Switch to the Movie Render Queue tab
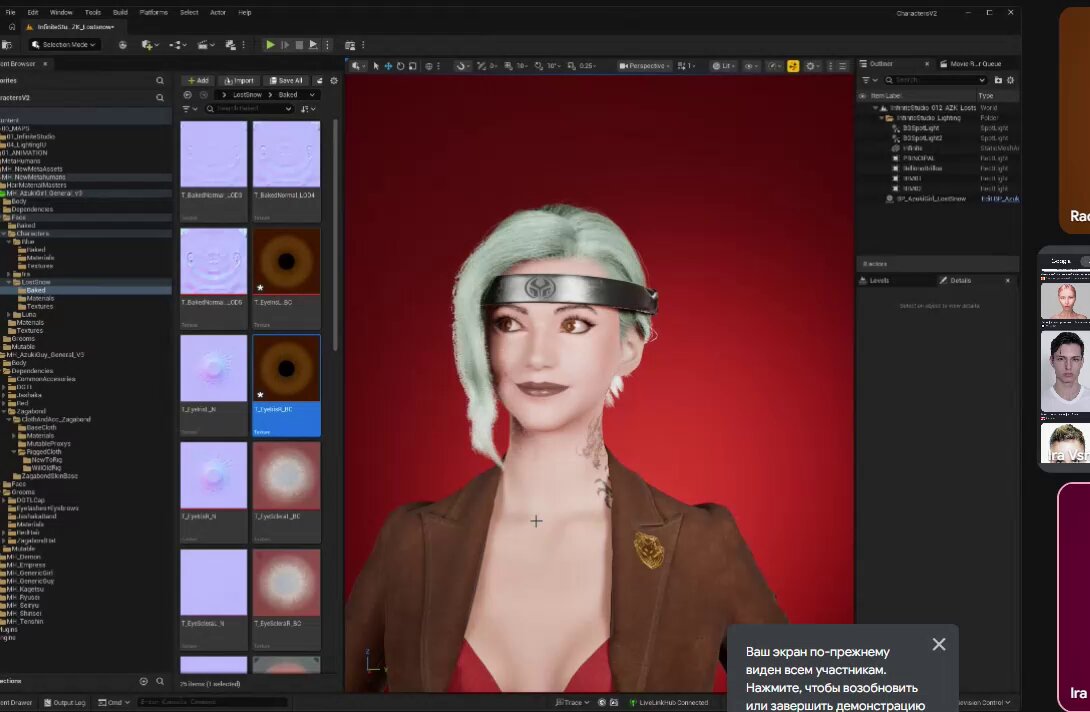The width and height of the screenshot is (1090, 712). (971, 64)
